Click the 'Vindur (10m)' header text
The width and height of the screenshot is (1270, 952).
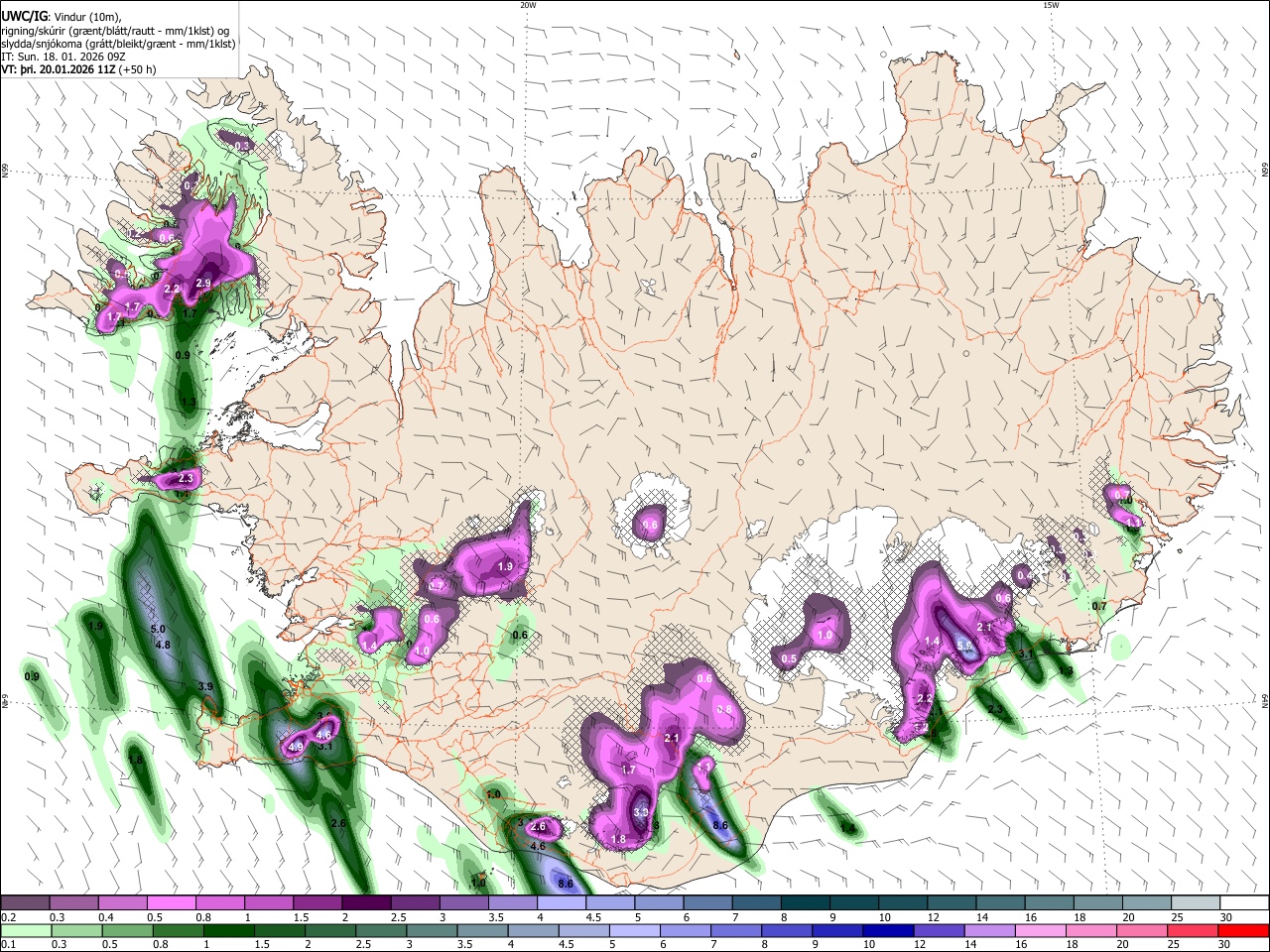tap(85, 17)
